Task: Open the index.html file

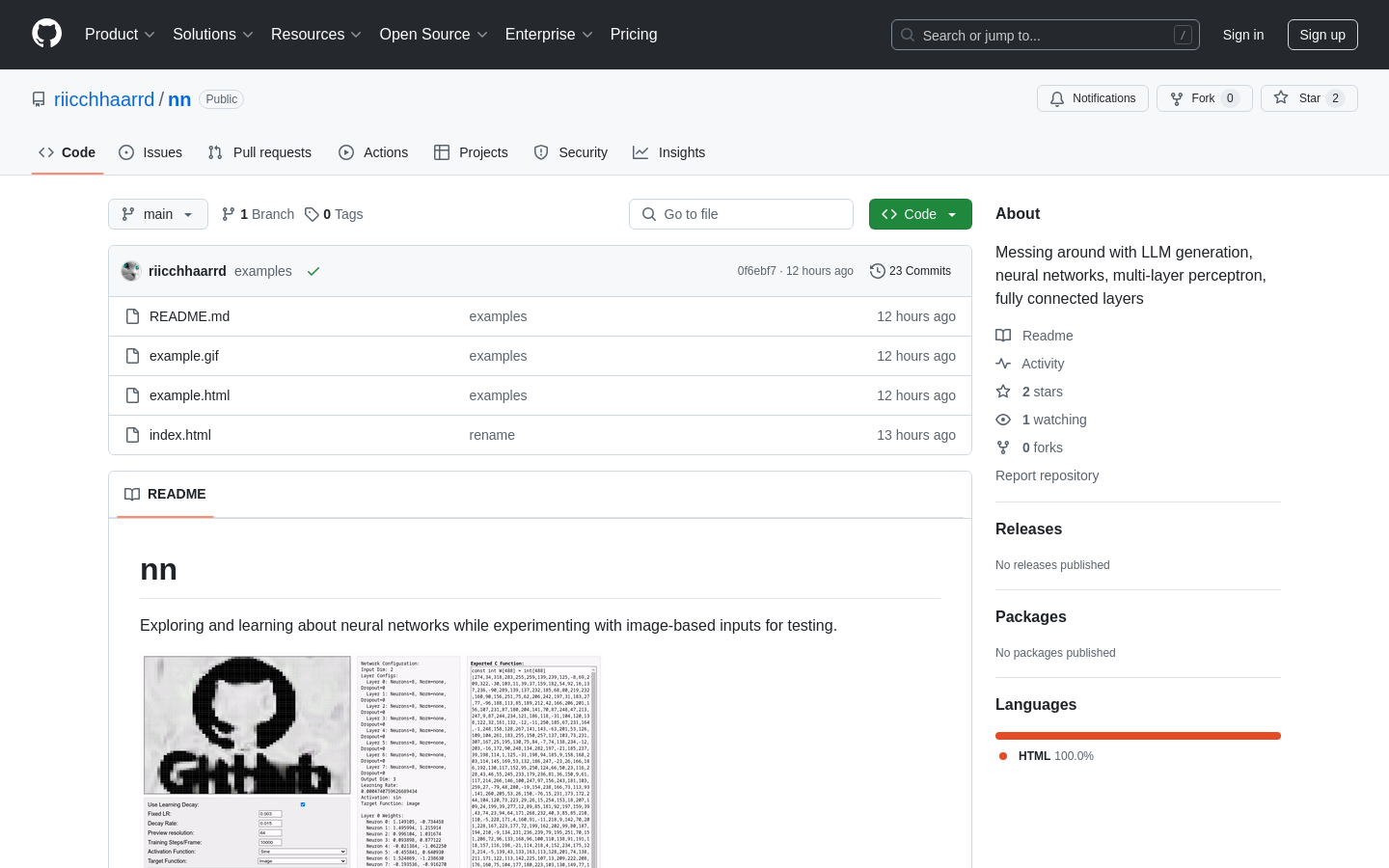Action: [x=180, y=435]
